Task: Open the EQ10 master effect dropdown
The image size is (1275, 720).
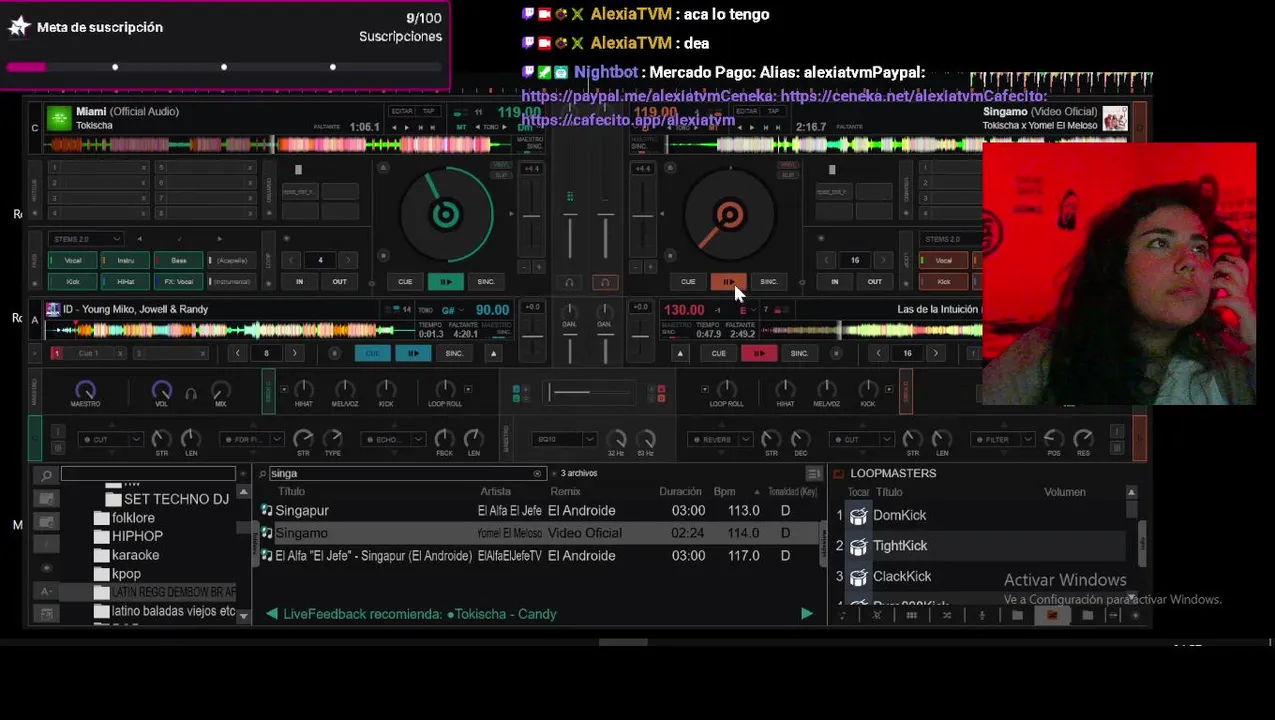Action: point(565,439)
